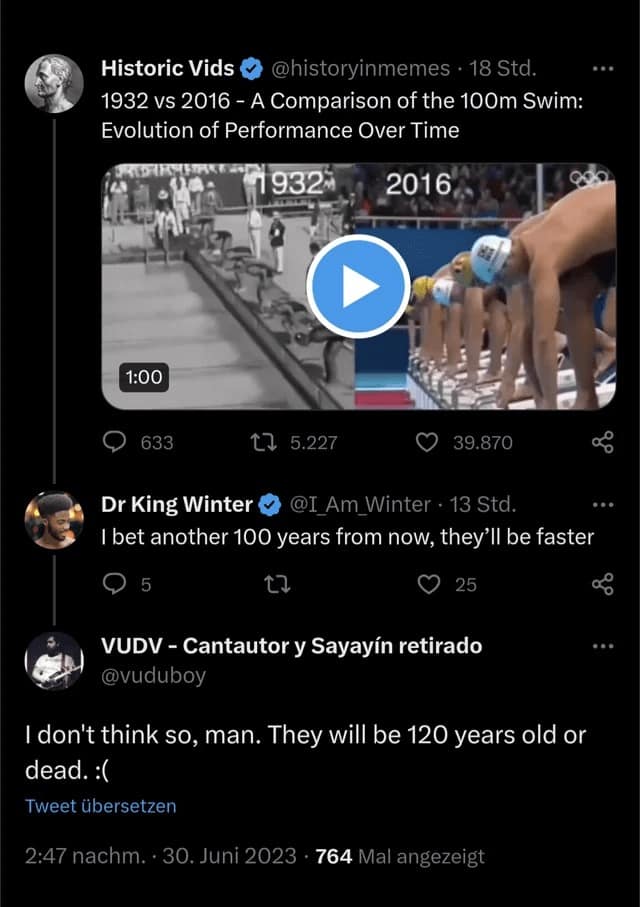Retweet the Historic Vids post
The height and width of the screenshot is (907, 640).
(x=263, y=443)
